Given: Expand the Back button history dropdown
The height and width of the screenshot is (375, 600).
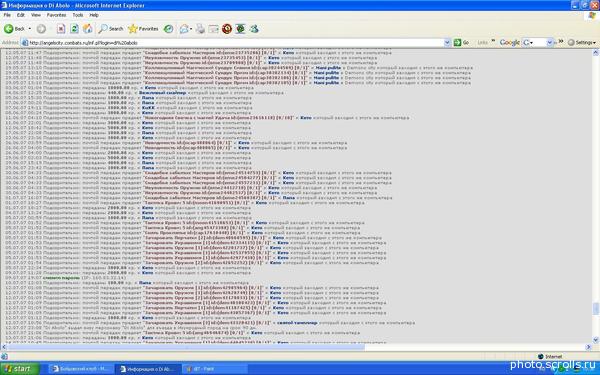Looking at the screenshot, I should pos(30,29).
